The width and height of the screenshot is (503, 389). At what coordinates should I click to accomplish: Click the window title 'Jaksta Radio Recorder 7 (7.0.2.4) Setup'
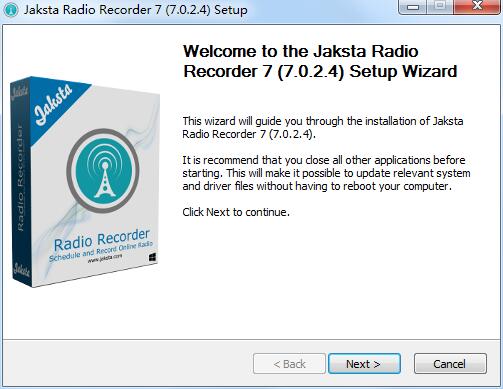tap(135, 10)
